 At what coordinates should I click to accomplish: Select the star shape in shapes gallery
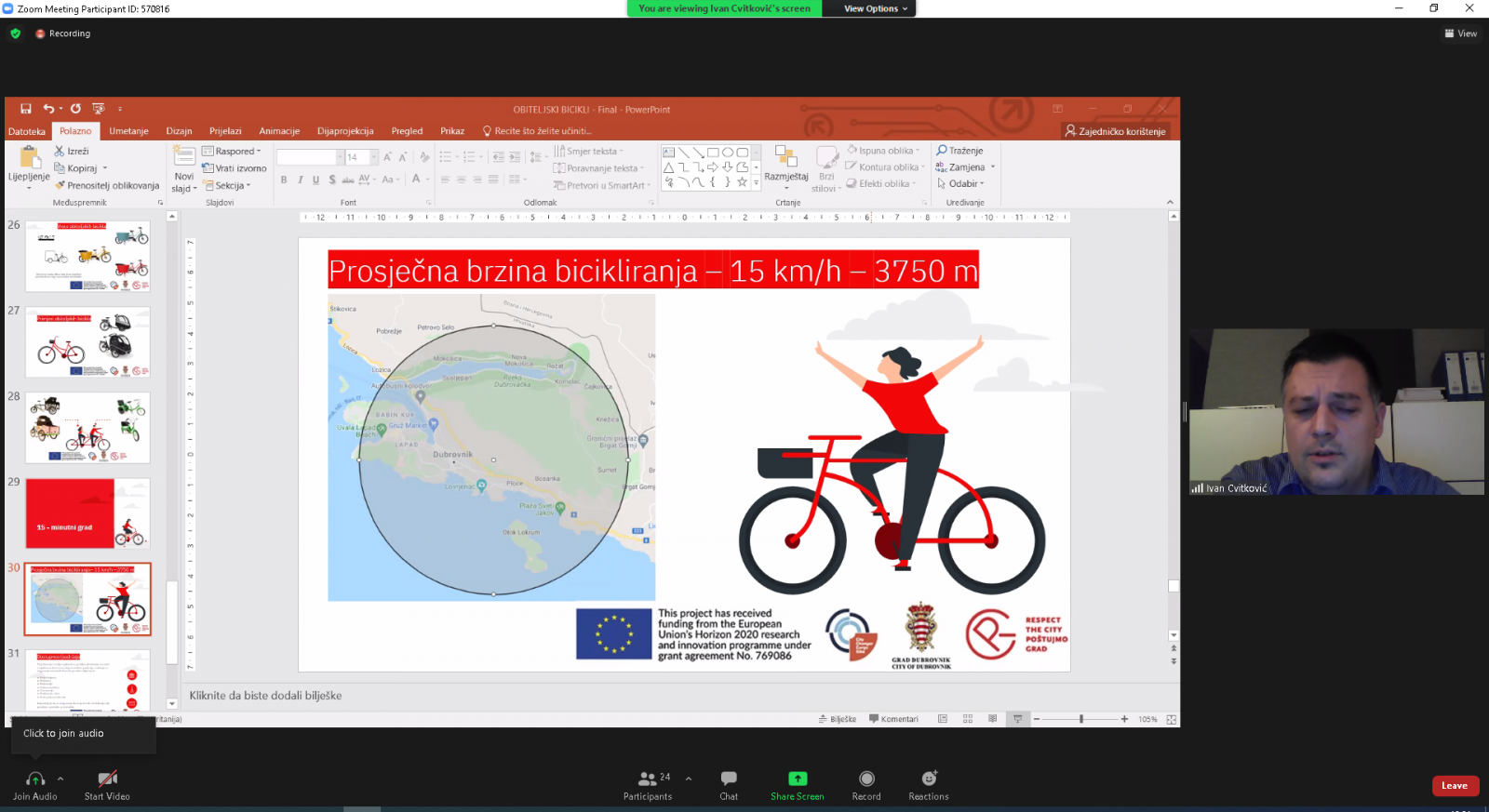tap(742, 182)
